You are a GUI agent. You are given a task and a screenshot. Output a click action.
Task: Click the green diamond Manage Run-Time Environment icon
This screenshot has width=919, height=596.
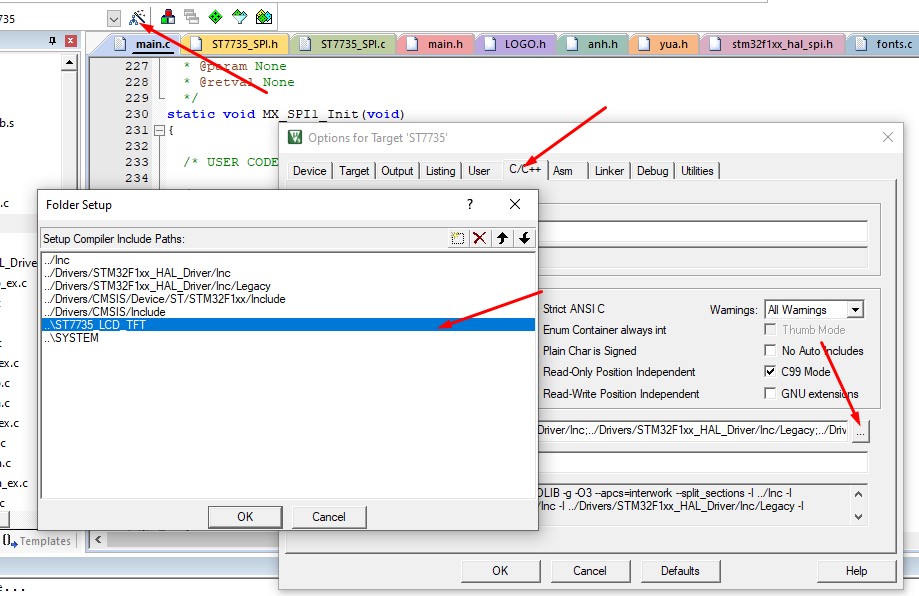click(x=215, y=17)
